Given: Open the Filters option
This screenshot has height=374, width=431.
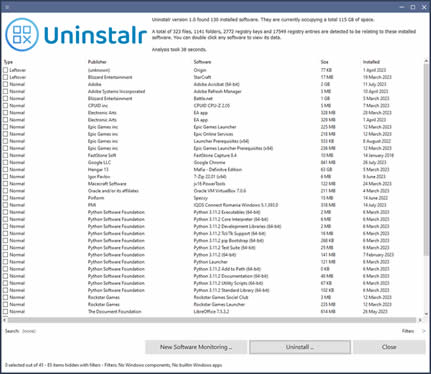Looking at the screenshot, I should click(408, 331).
